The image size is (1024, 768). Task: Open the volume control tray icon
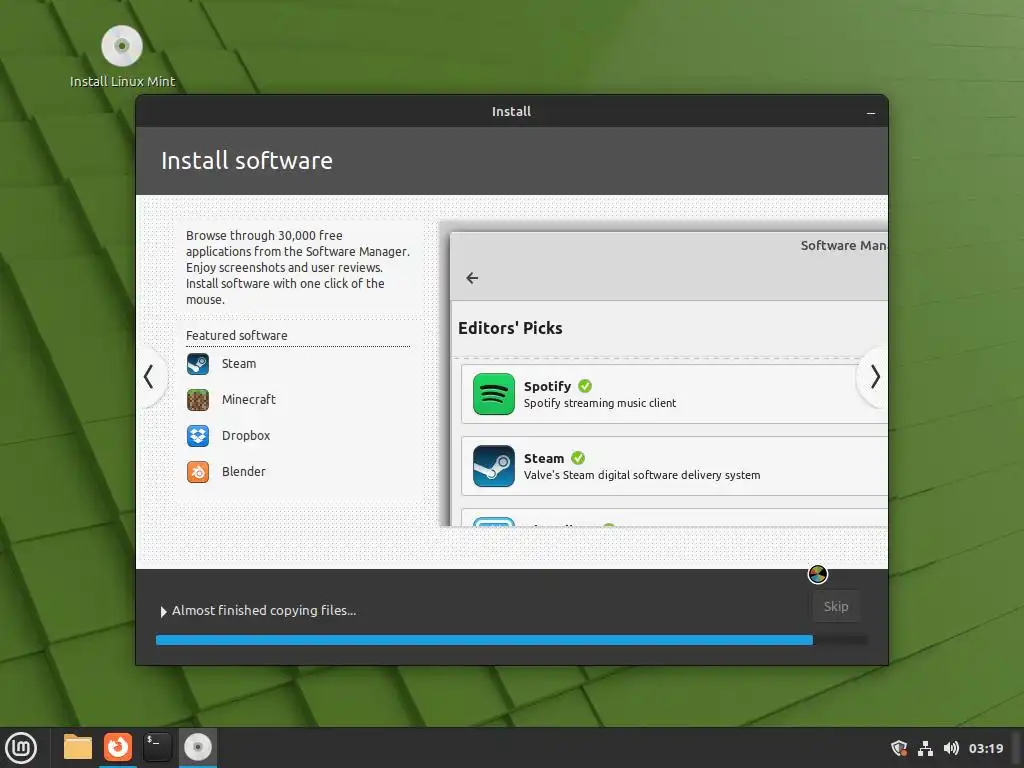point(952,748)
